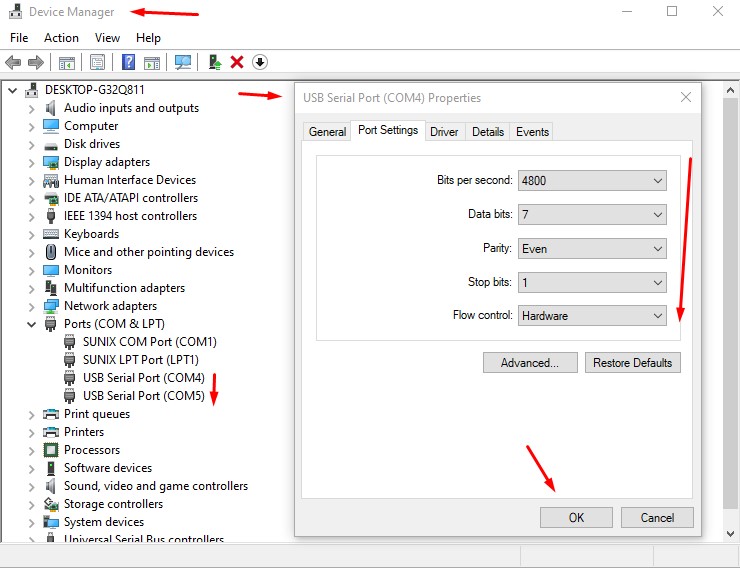Click the Restore Defaults button
Image resolution: width=740 pixels, height=568 pixels.
(x=632, y=363)
